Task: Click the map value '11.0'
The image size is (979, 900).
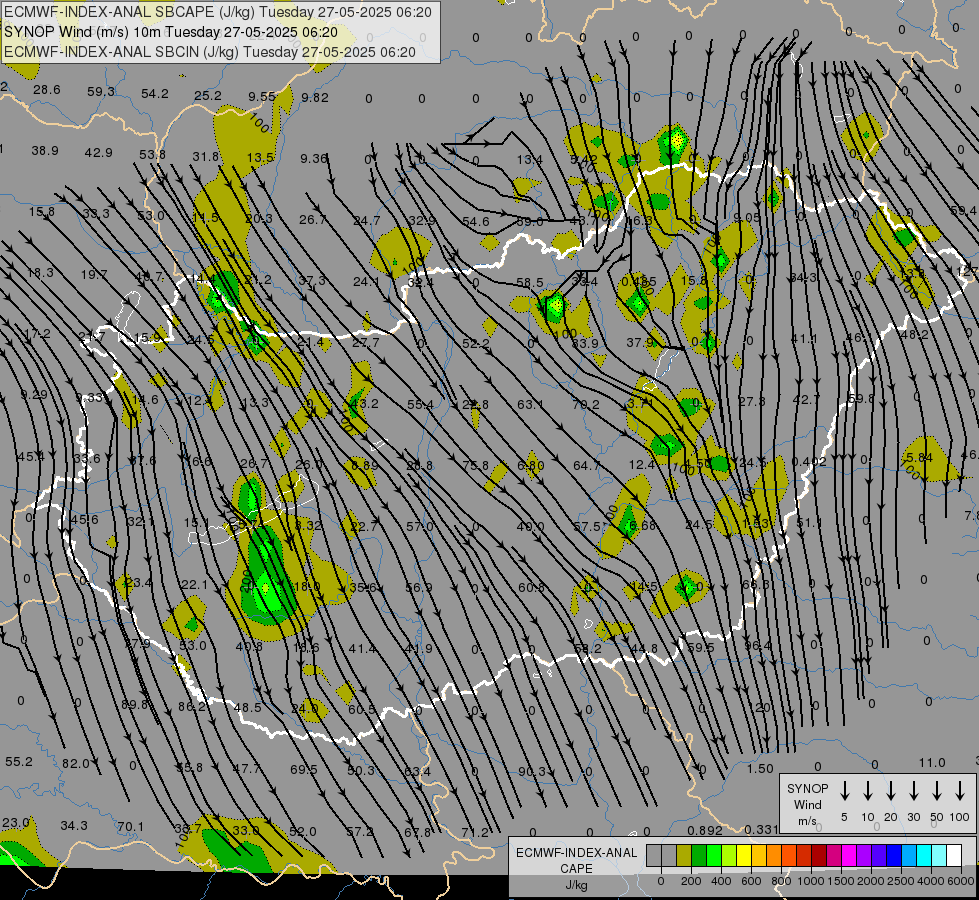Action: click(x=932, y=763)
